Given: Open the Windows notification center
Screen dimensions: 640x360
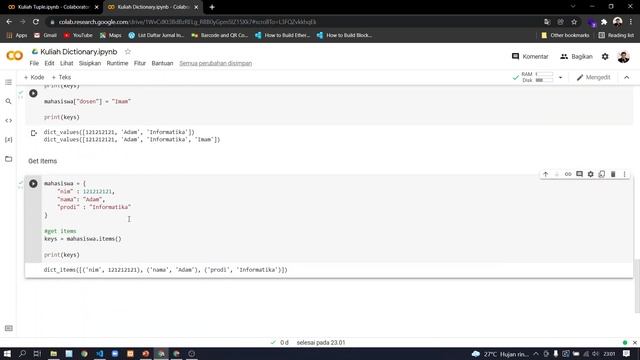Looking at the screenshot, I should click(x=627, y=354).
